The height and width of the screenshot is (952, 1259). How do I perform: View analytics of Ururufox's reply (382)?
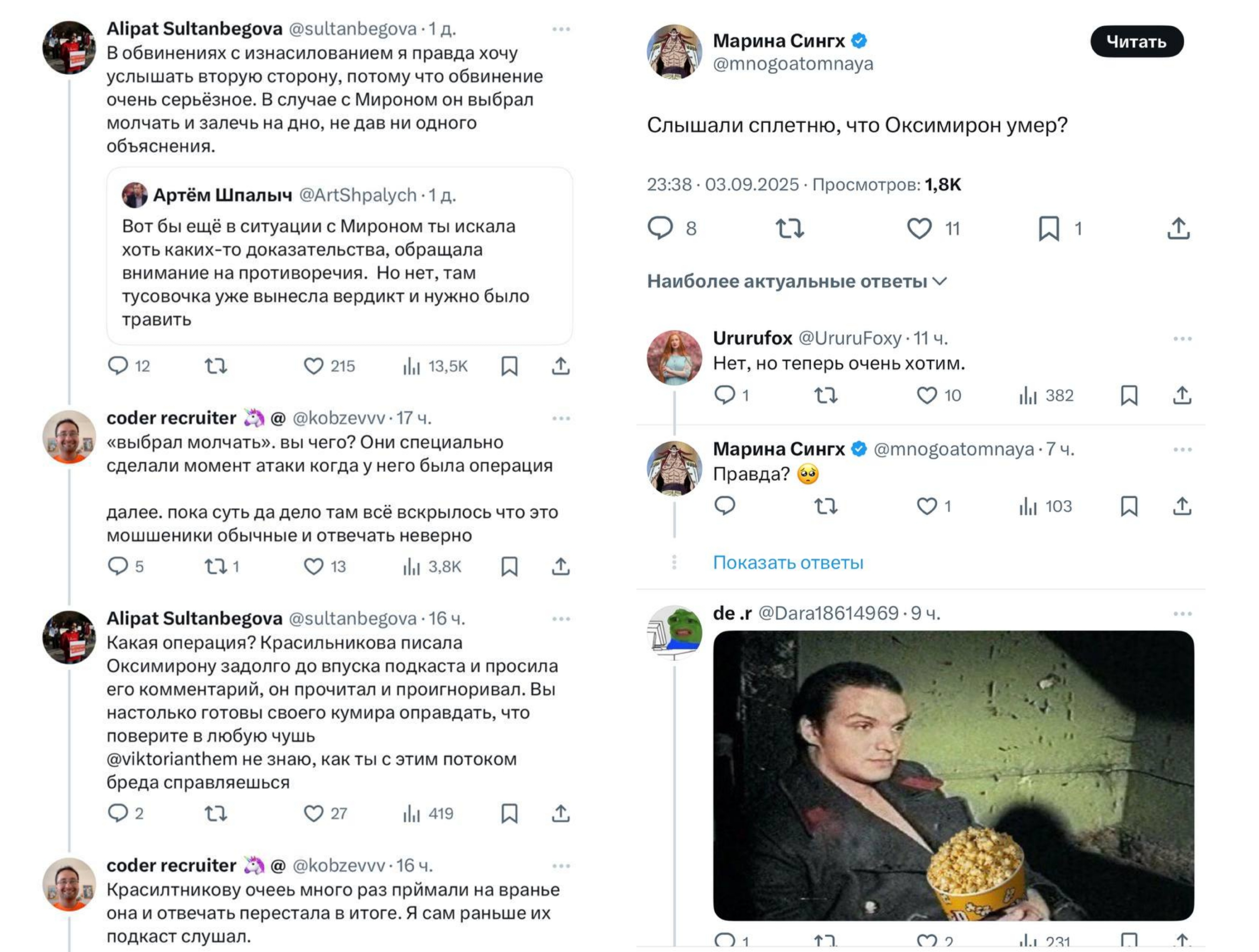pos(1046,395)
